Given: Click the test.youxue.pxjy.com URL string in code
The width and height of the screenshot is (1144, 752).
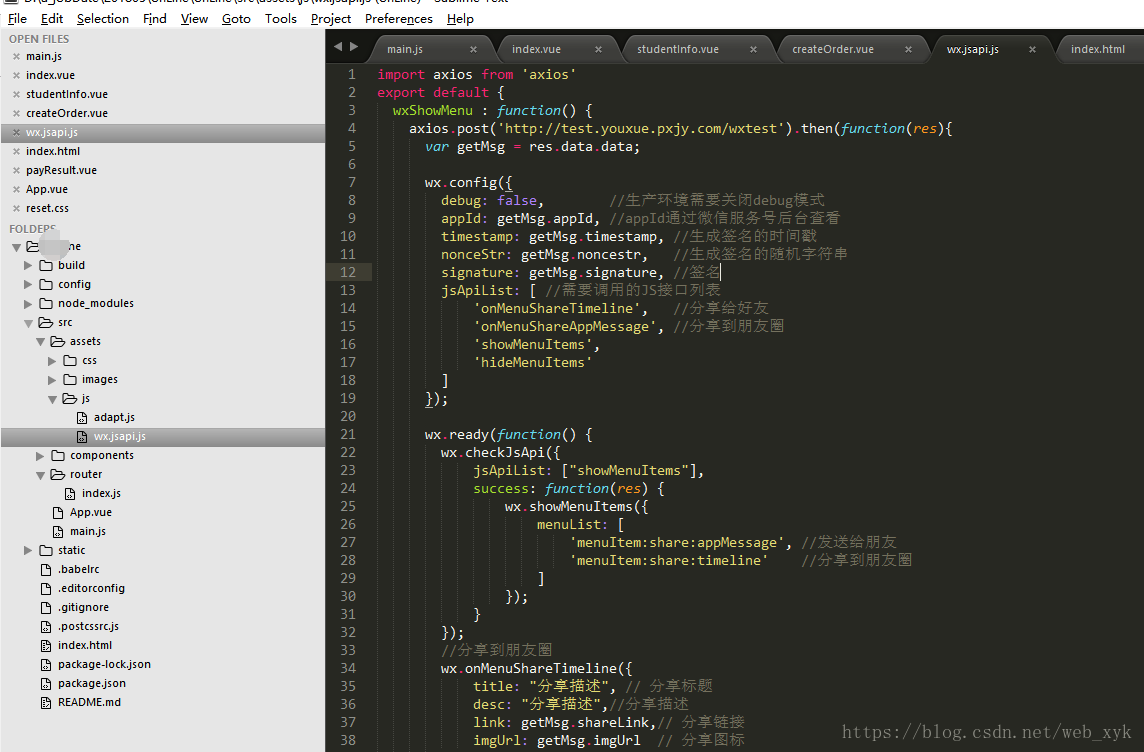Looking at the screenshot, I should coord(645,128).
